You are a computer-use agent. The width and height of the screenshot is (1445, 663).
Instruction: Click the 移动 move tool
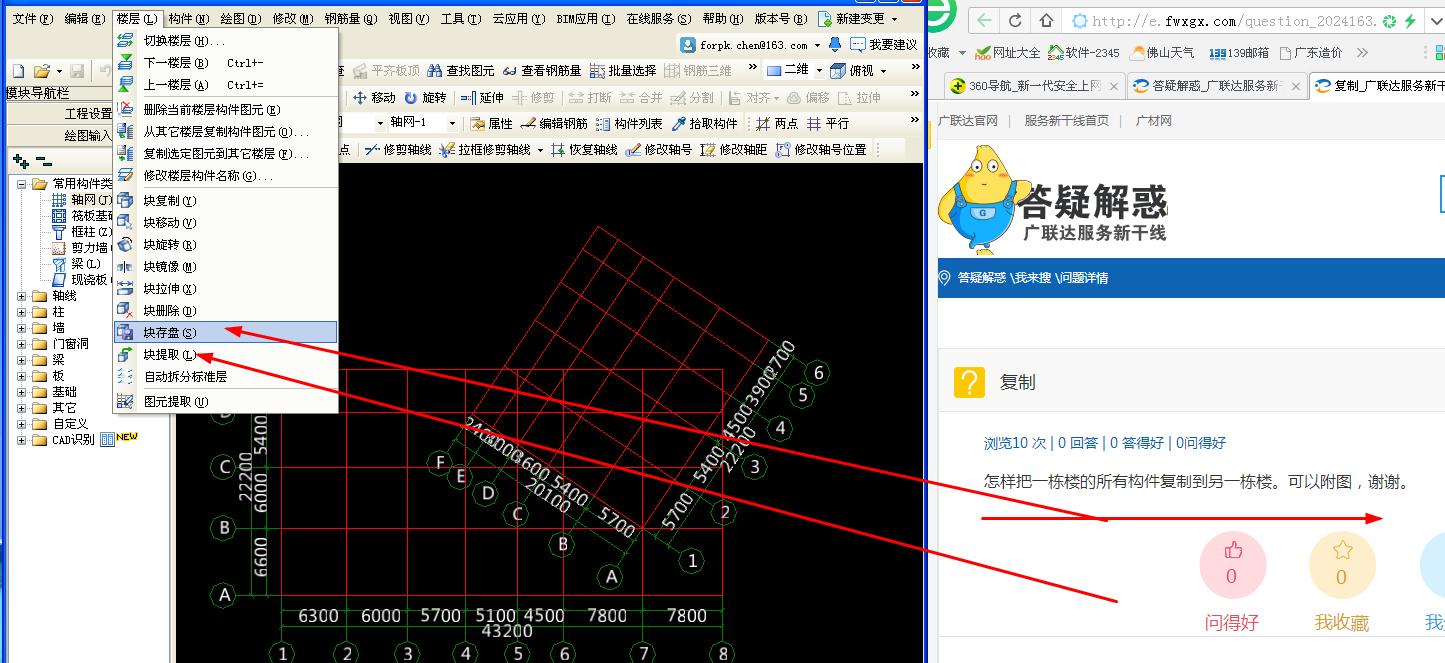click(375, 97)
